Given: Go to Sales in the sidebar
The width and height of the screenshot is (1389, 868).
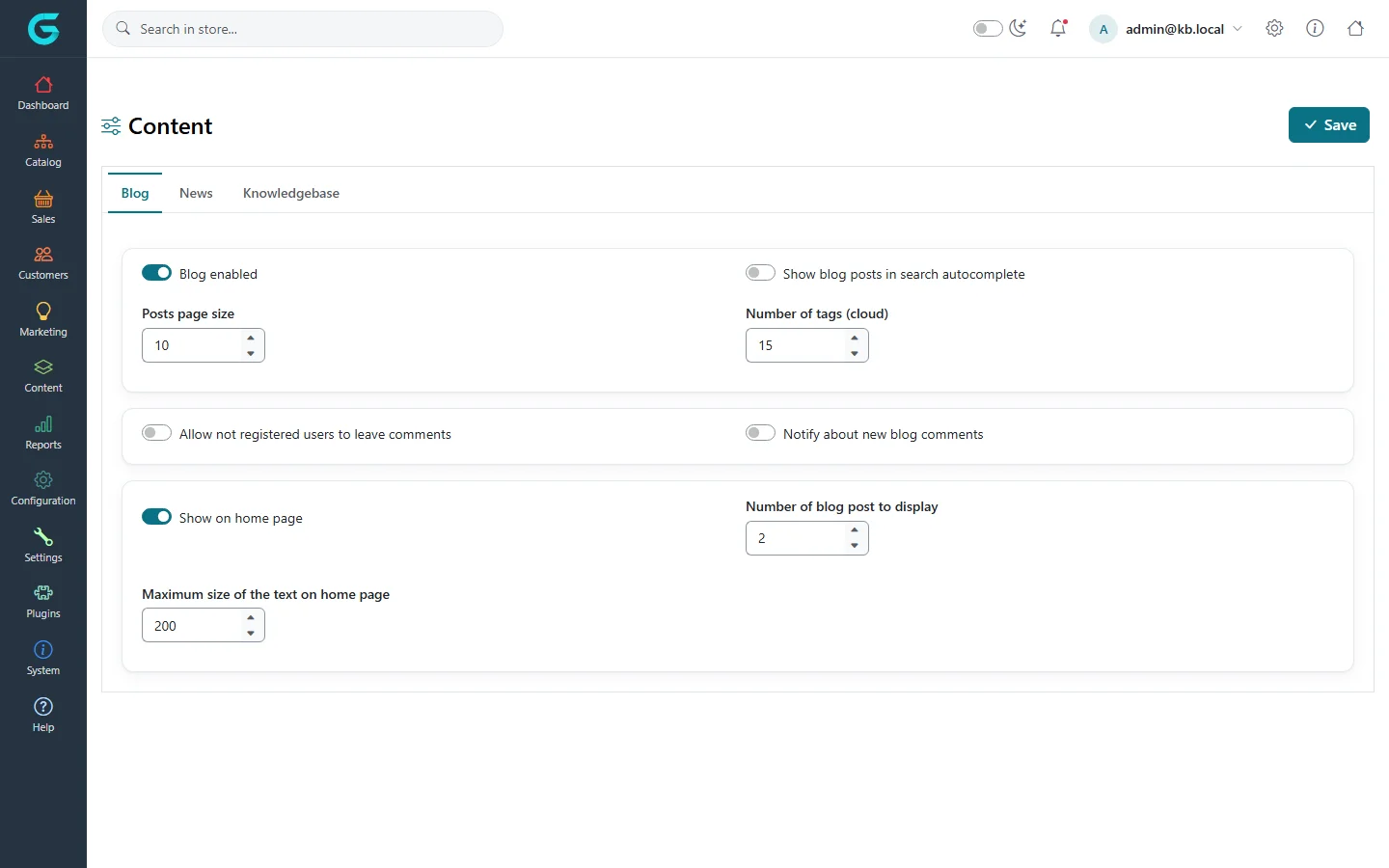Looking at the screenshot, I should tap(43, 207).
